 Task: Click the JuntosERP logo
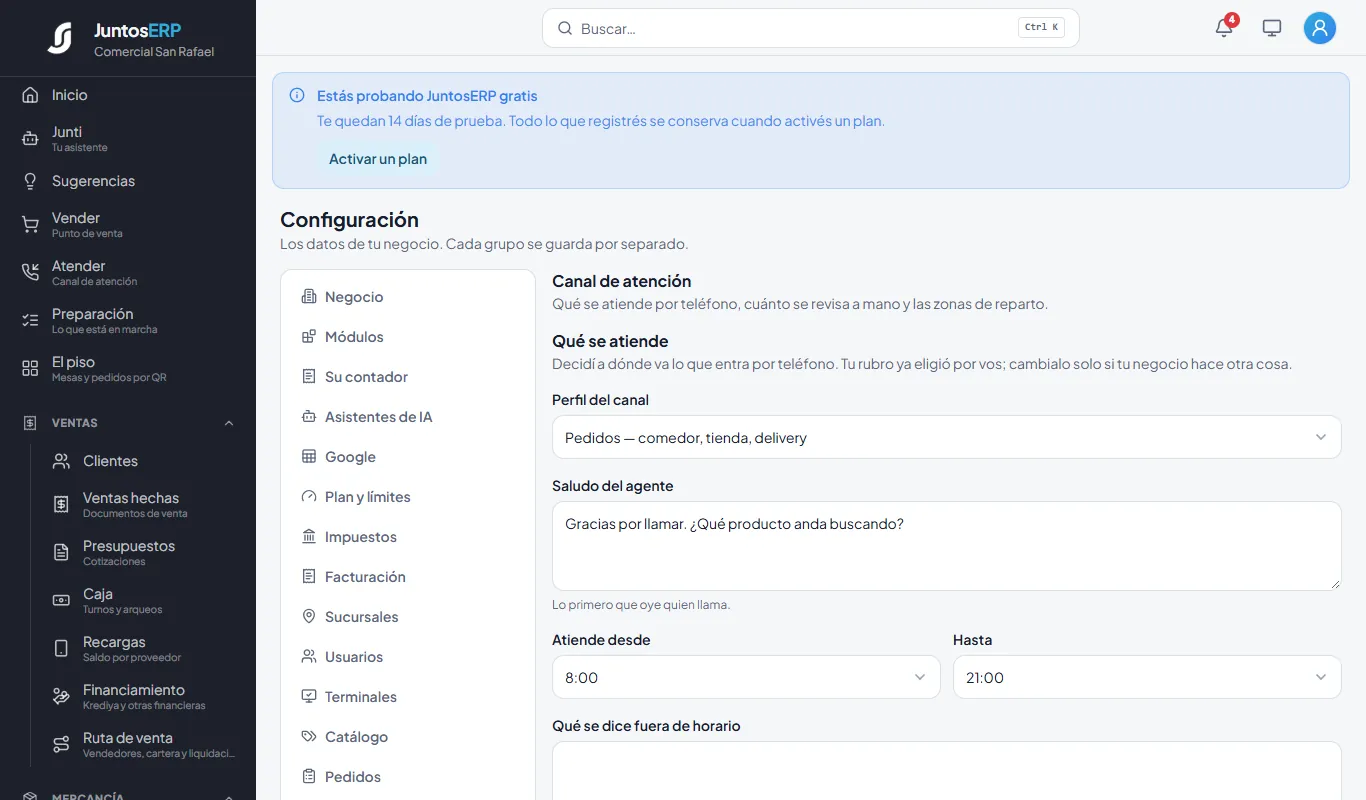(60, 38)
